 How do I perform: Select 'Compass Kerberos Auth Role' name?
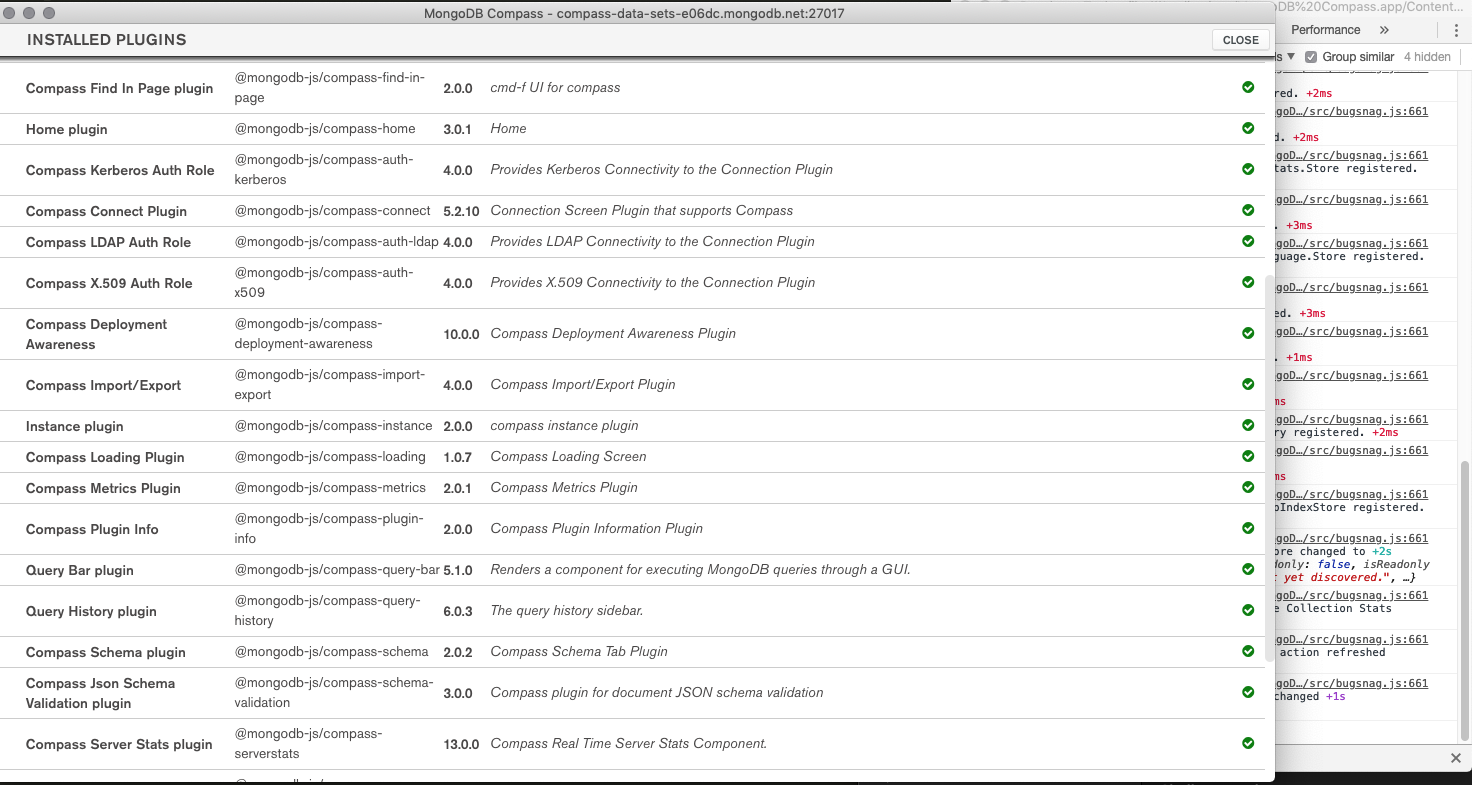tap(120, 170)
